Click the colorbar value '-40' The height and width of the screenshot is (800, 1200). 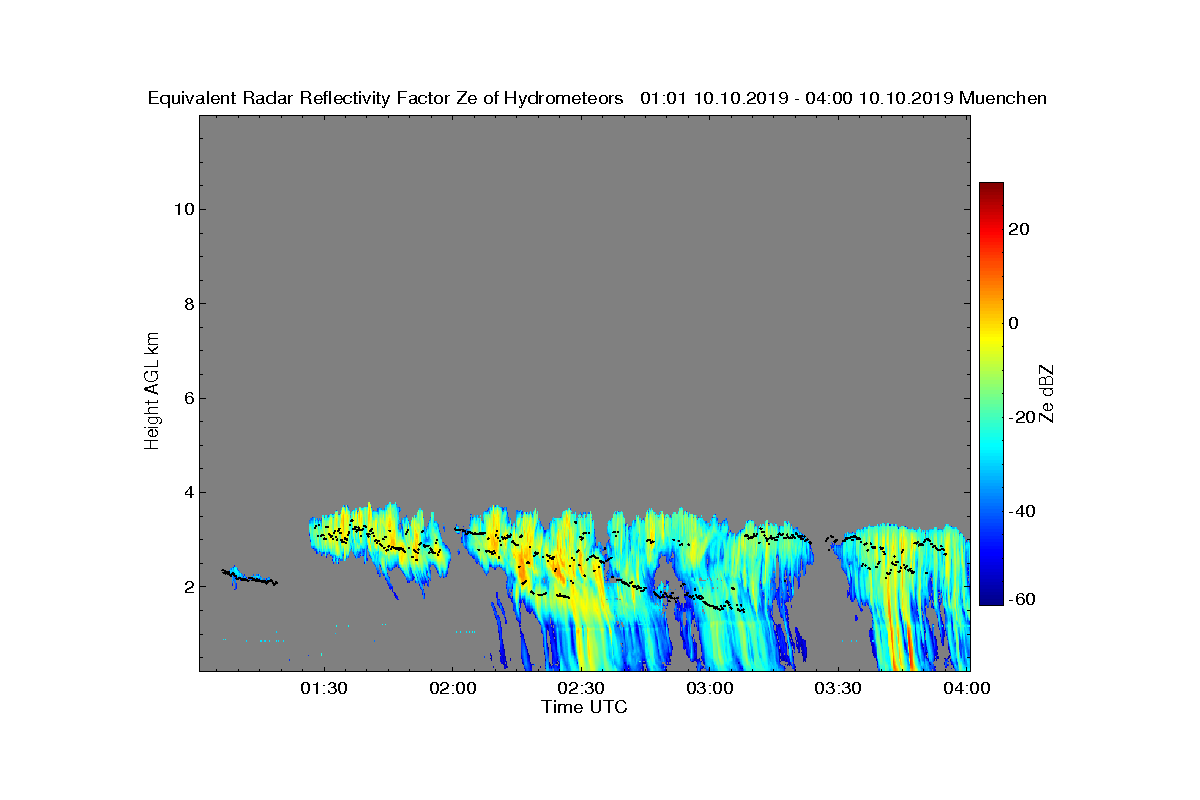pyautogui.click(x=1023, y=511)
